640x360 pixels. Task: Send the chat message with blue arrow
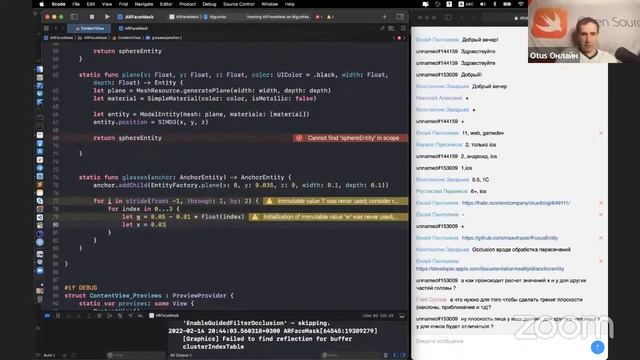coord(598,347)
